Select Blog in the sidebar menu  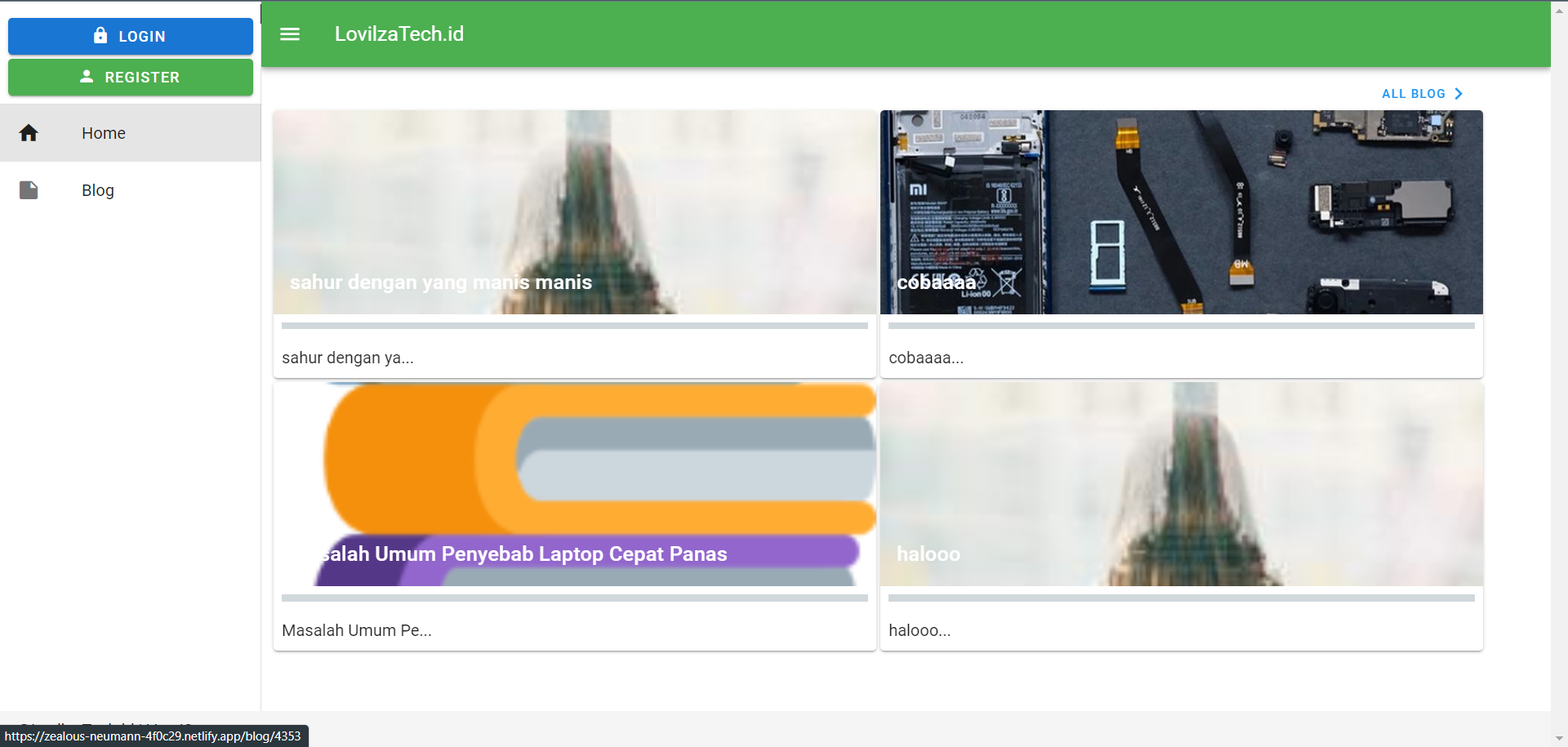pyautogui.click(x=98, y=190)
